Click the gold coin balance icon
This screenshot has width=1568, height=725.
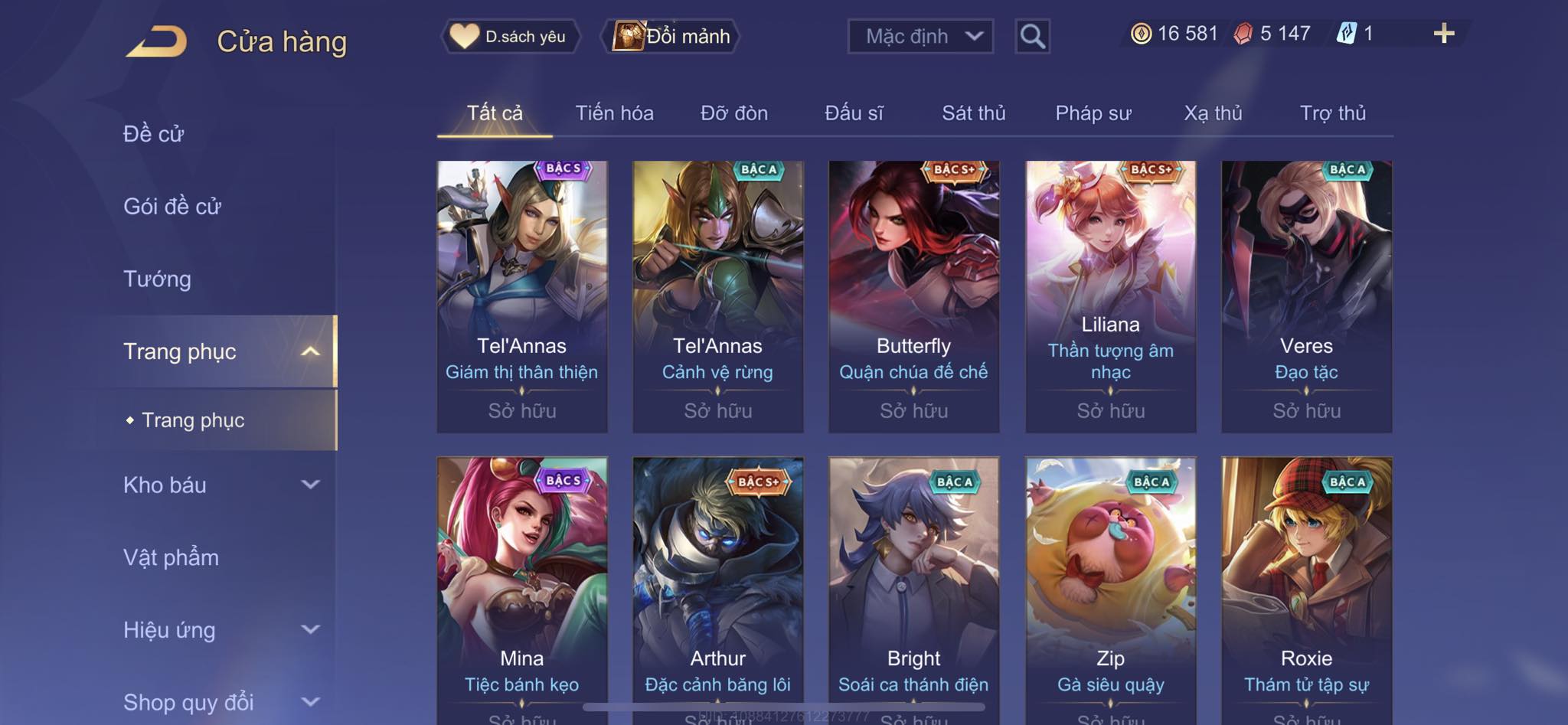(x=1141, y=34)
